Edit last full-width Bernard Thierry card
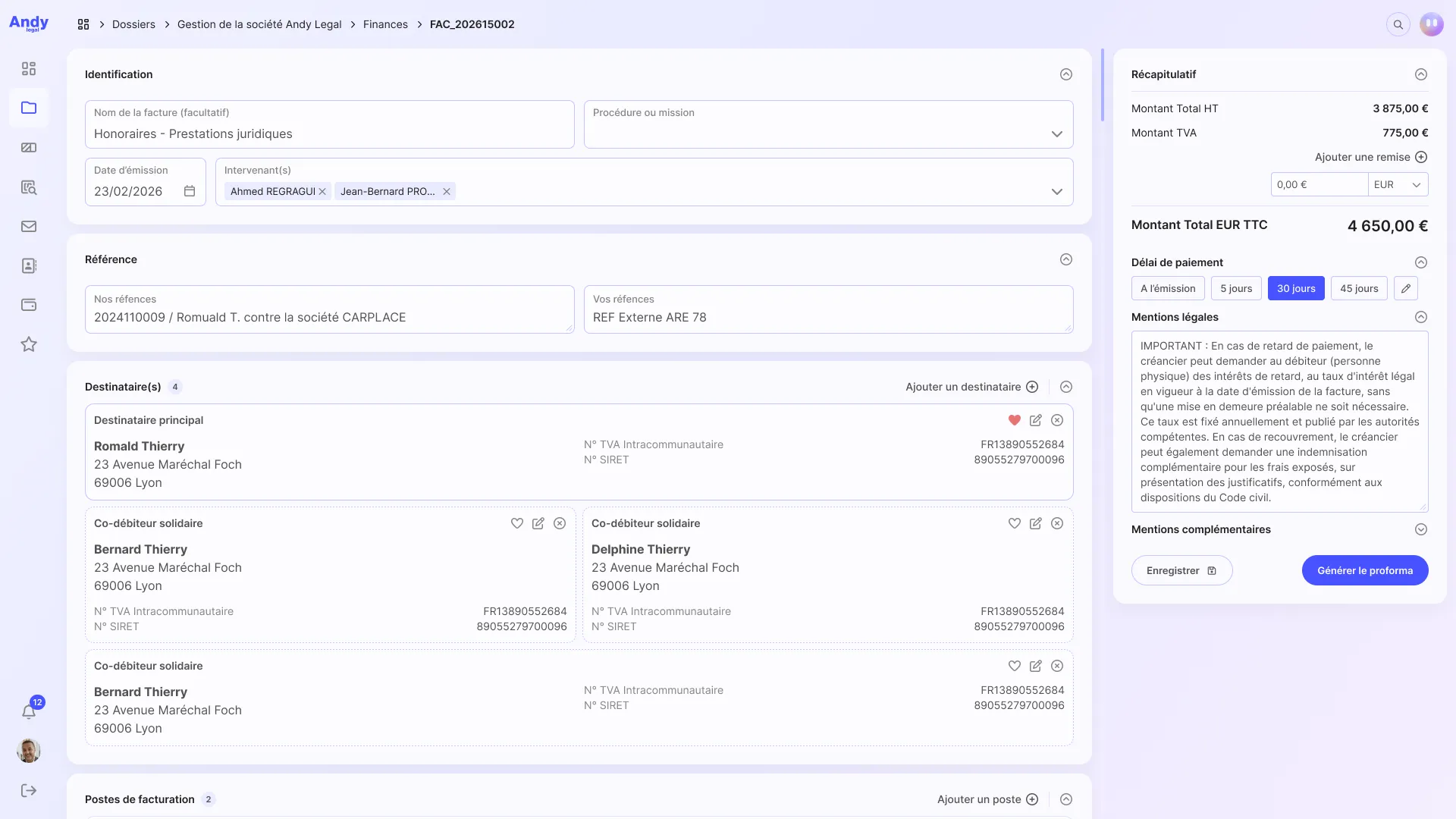This screenshot has width=1456, height=819. (1036, 666)
